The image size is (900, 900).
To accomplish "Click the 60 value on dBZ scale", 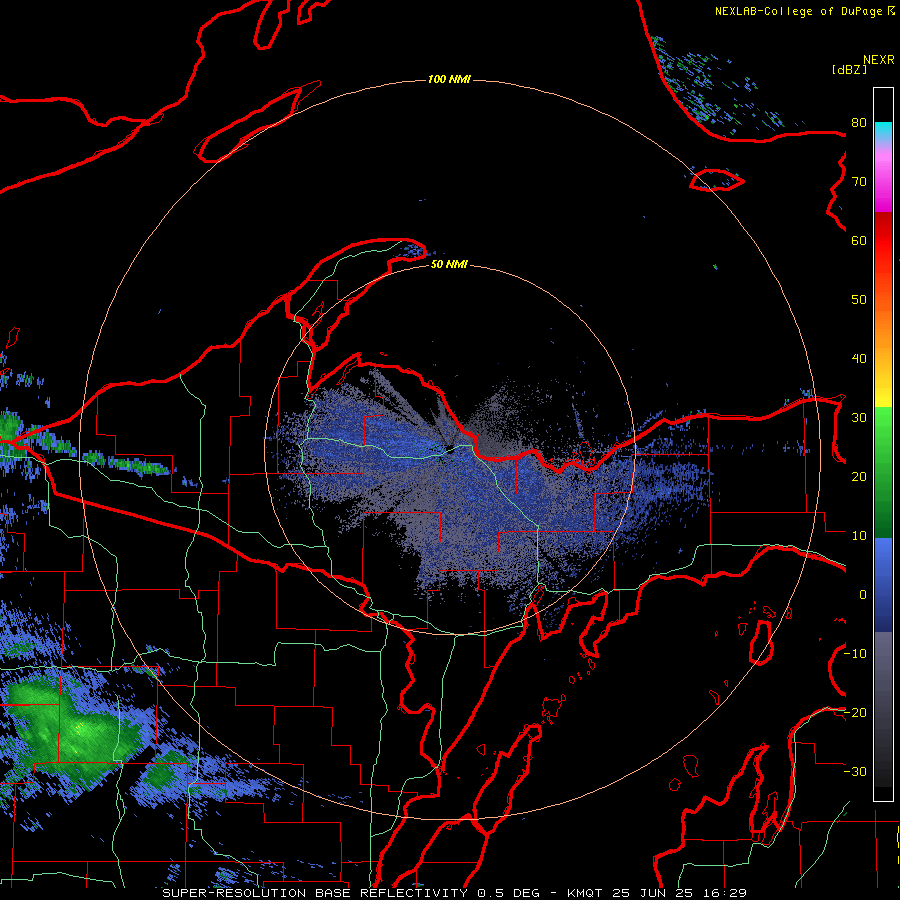I will click(859, 240).
